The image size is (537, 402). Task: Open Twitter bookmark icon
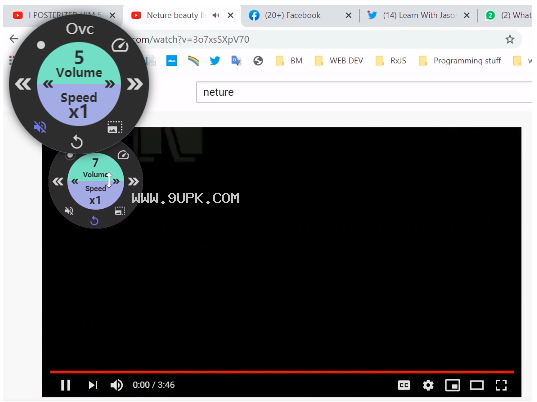pos(215,61)
